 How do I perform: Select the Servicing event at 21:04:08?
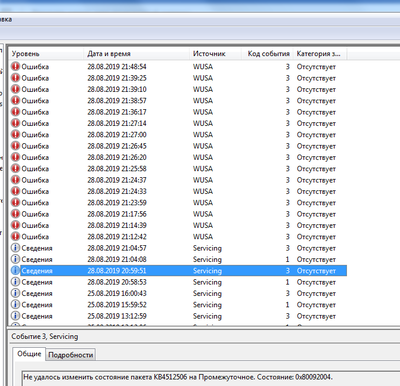click(x=179, y=259)
